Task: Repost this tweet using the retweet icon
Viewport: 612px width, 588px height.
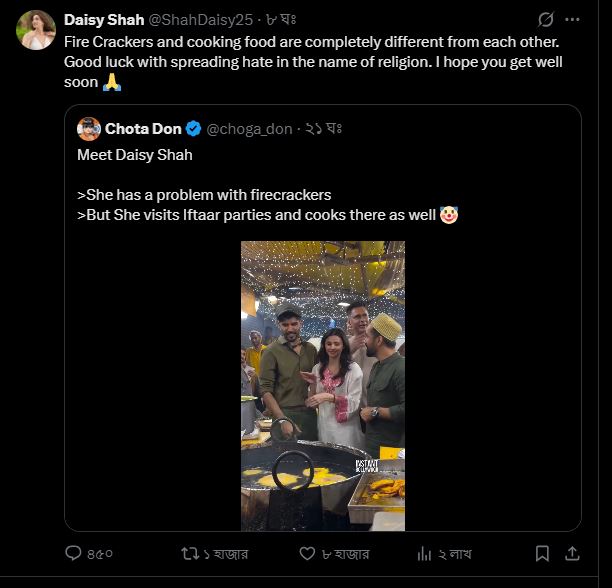Action: pos(188,553)
